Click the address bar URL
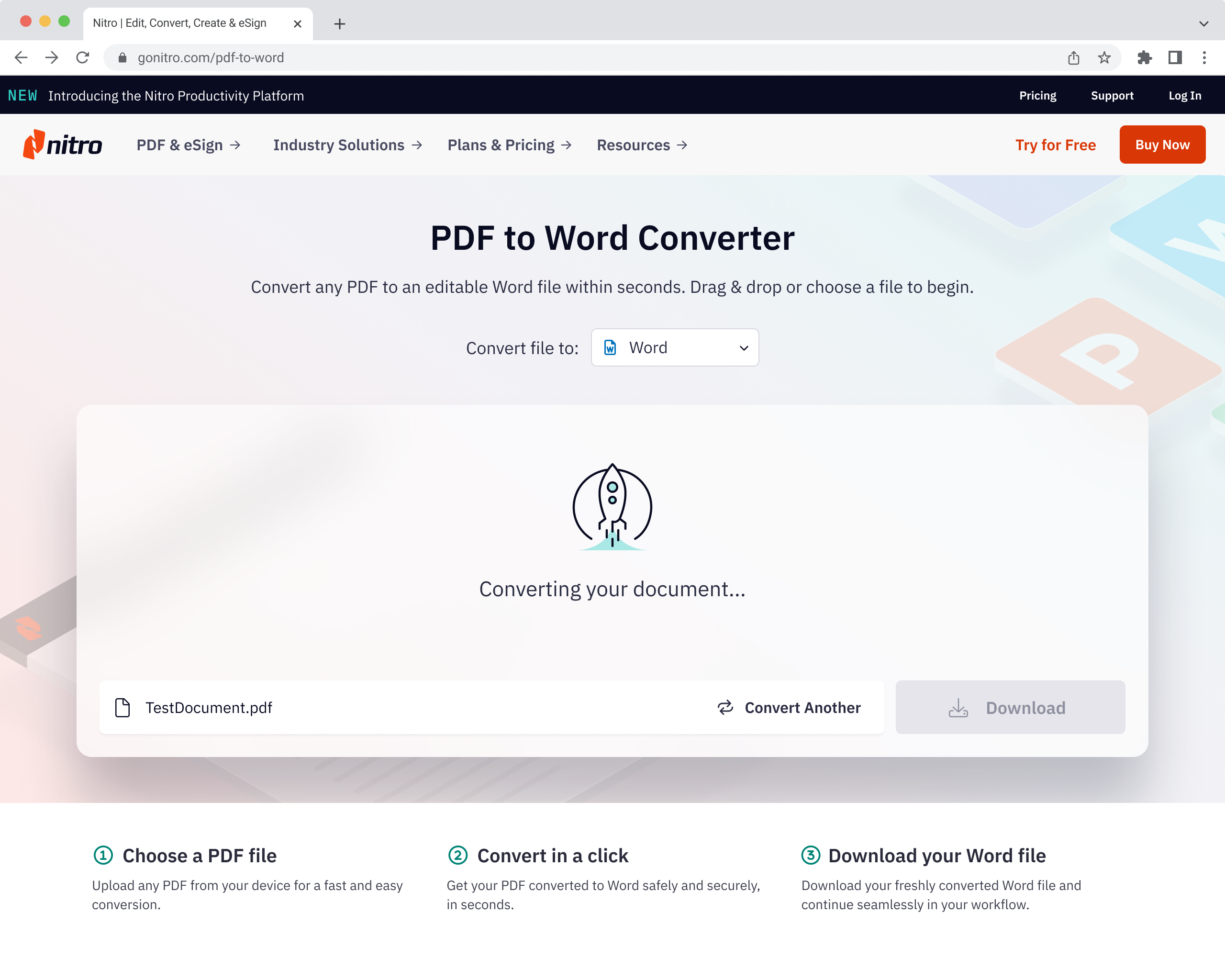The image size is (1225, 980). [211, 57]
